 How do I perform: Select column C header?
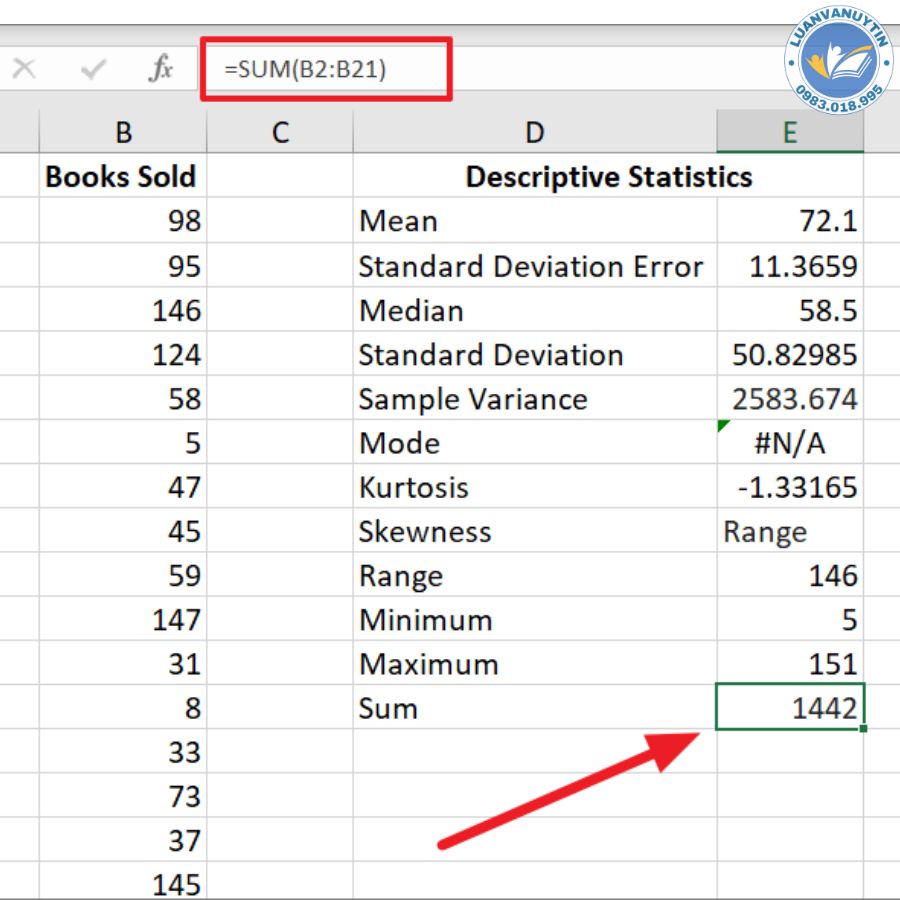tap(280, 131)
